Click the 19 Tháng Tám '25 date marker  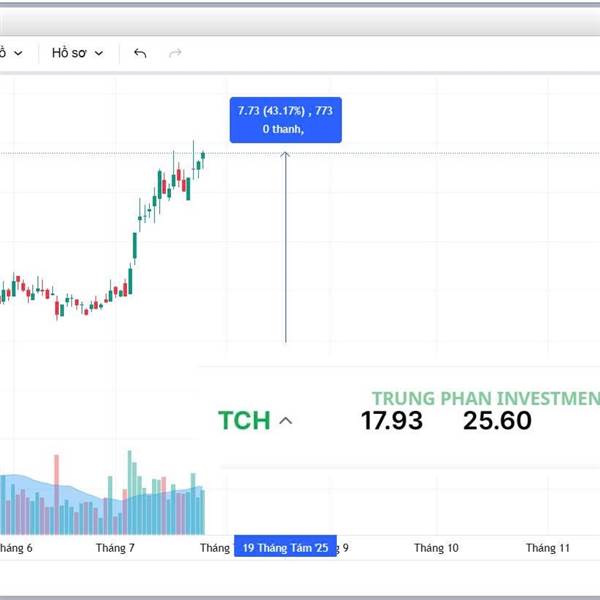[285, 548]
